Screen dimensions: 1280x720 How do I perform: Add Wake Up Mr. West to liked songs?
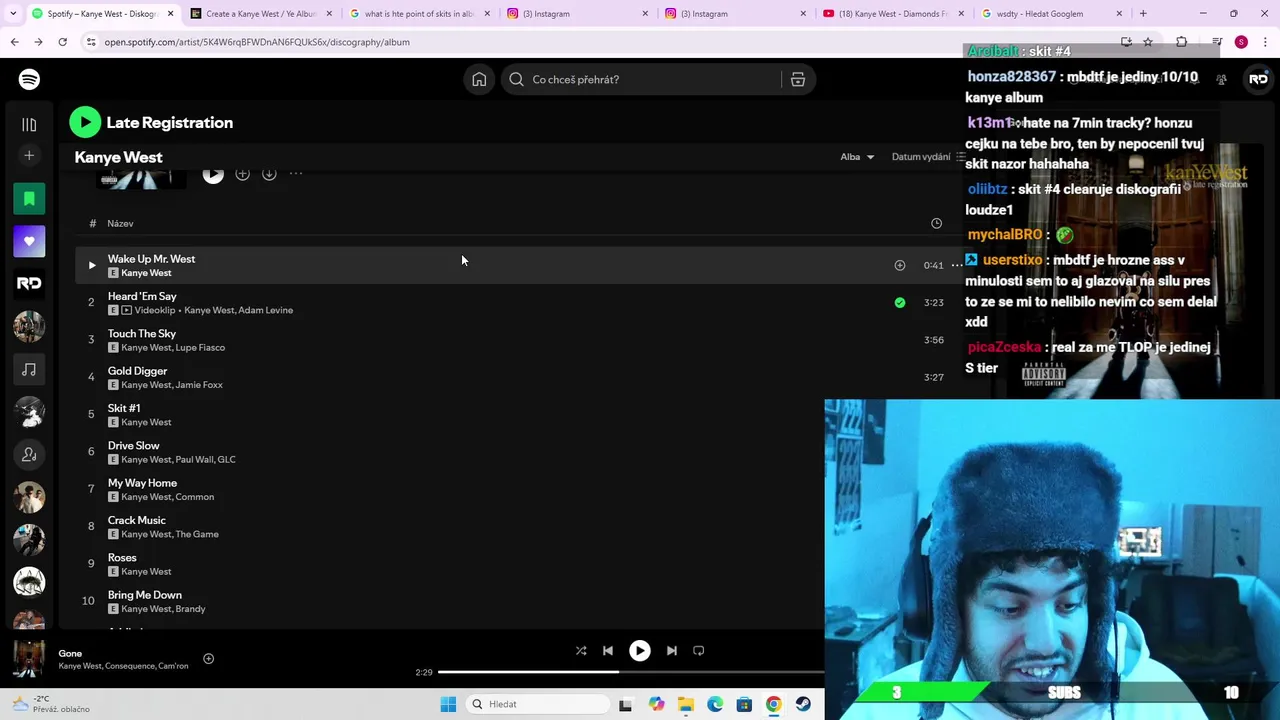tap(900, 265)
